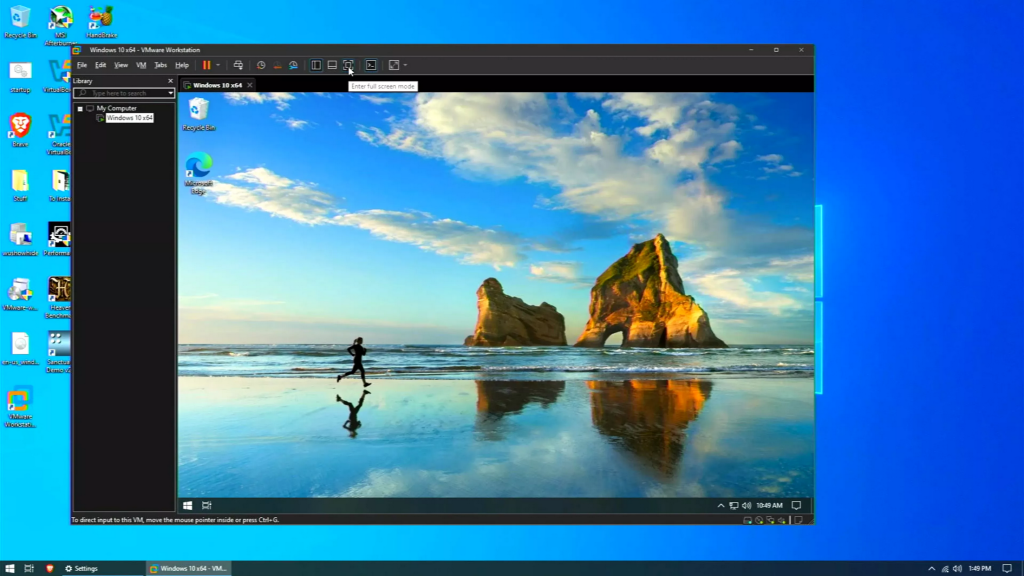The width and height of the screenshot is (1024, 576).
Task: Take a snapshot of this virtual machine
Action: 261,65
